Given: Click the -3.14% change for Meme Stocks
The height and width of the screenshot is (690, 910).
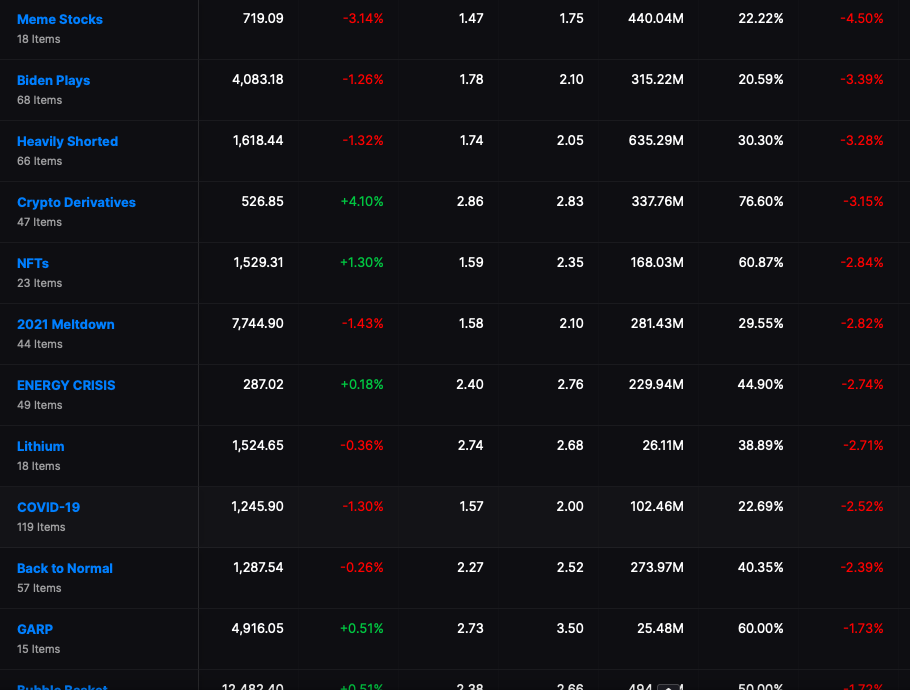Looking at the screenshot, I should [363, 19].
